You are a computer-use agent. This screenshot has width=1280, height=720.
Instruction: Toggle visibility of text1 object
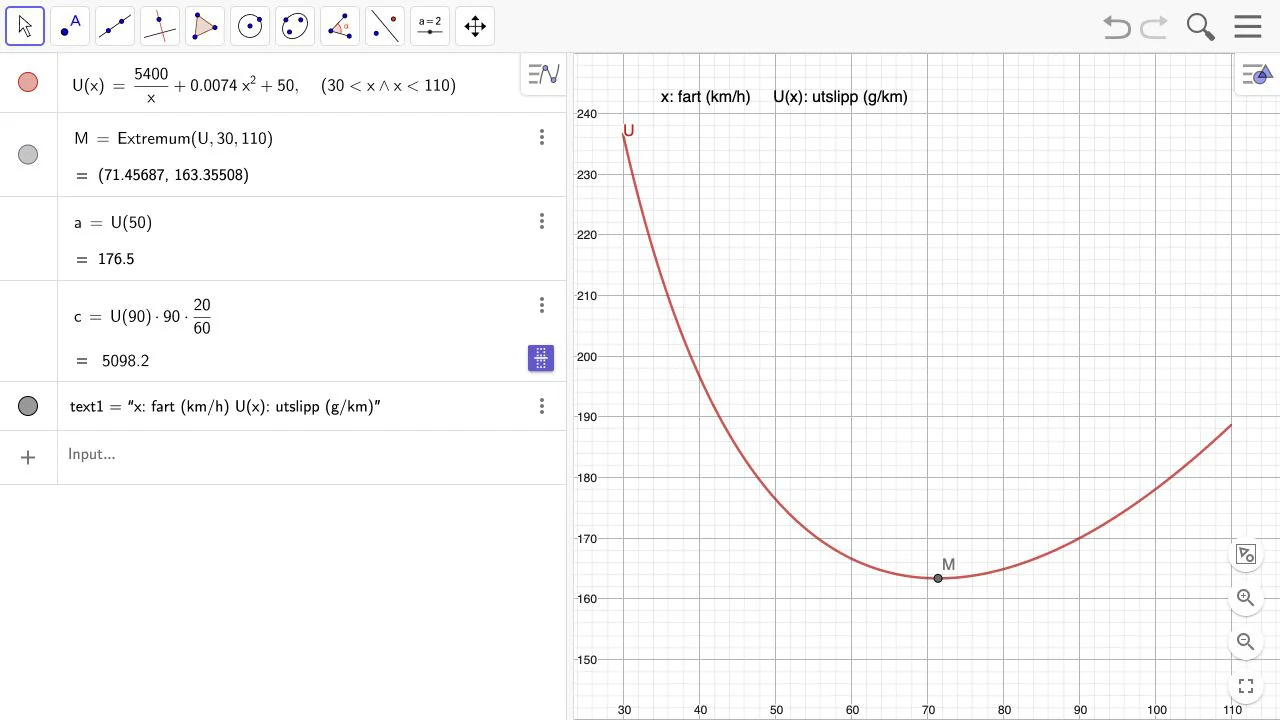(28, 405)
